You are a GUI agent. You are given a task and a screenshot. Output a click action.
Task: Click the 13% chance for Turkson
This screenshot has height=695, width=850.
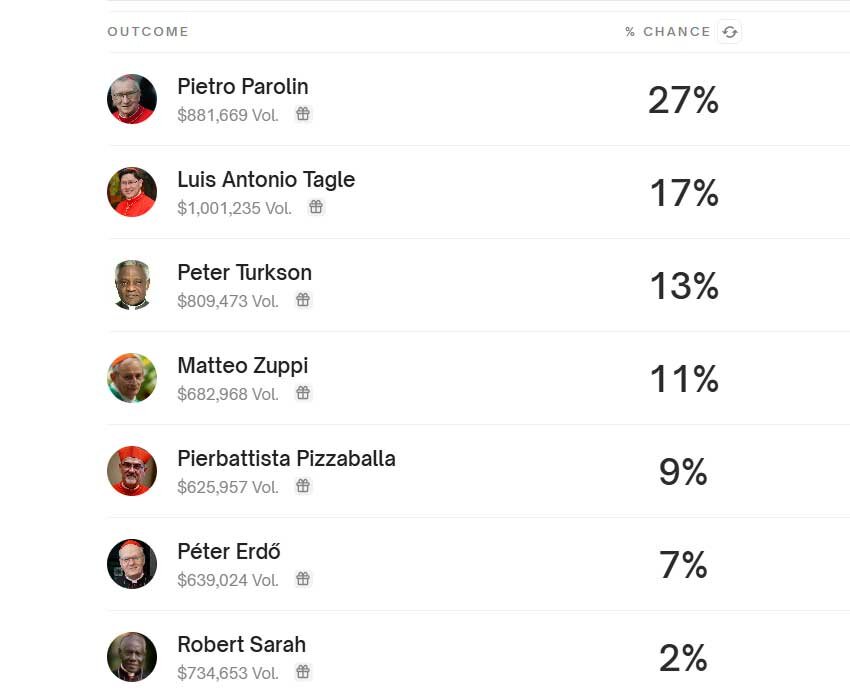click(x=683, y=286)
